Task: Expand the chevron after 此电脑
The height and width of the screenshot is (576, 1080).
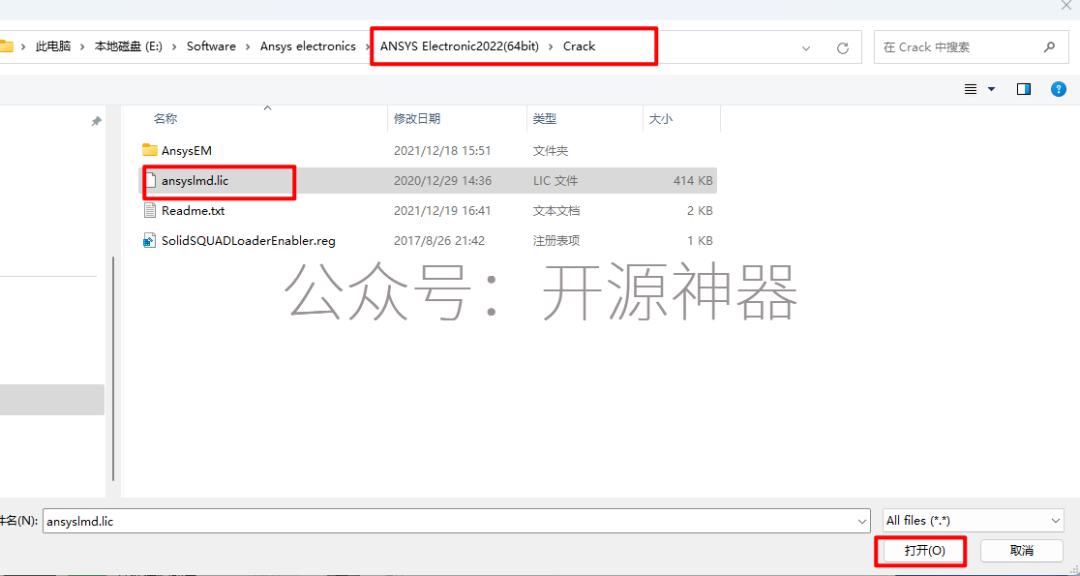Action: tap(83, 47)
